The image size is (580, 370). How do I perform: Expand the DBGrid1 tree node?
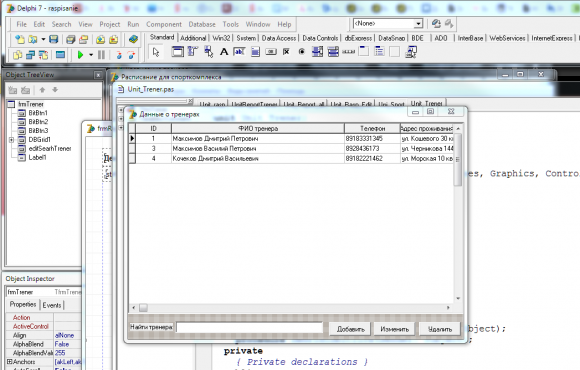[x=11, y=140]
